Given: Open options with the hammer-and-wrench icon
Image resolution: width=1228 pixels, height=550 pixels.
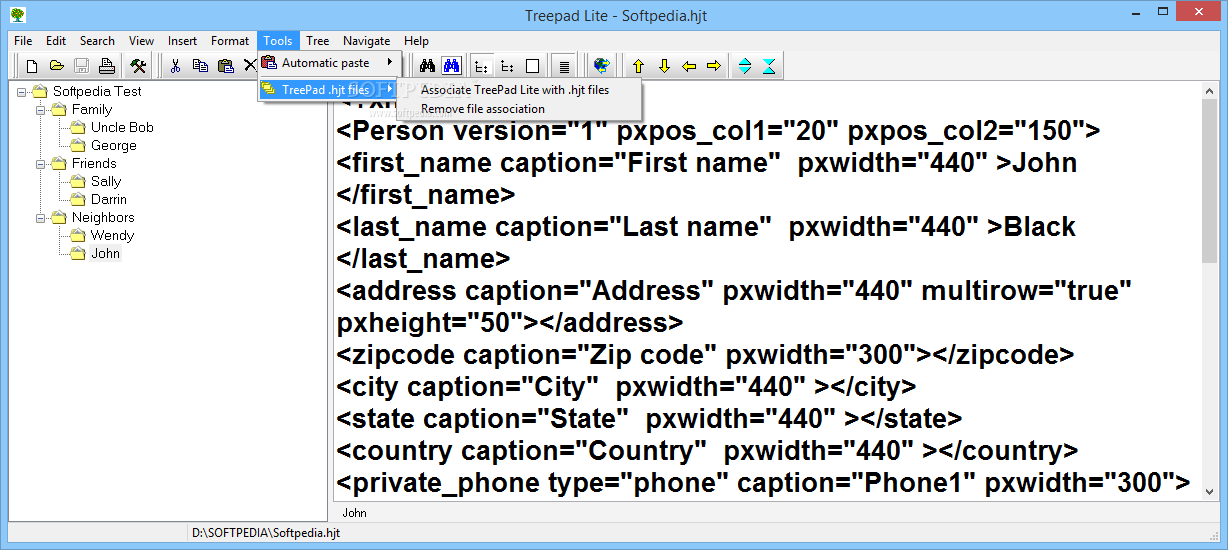Looking at the screenshot, I should point(139,66).
